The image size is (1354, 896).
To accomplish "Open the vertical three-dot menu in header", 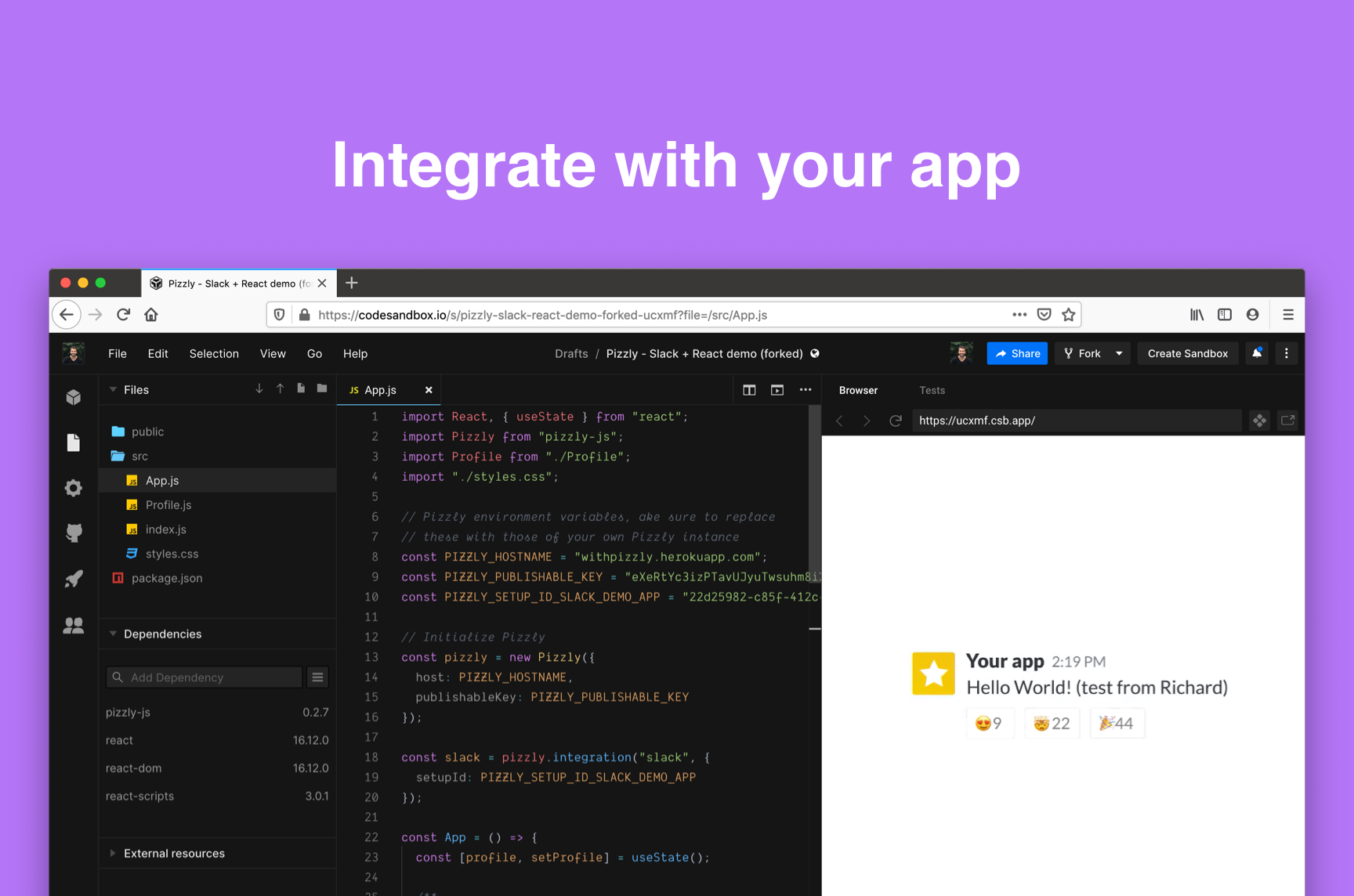I will pos(1287,354).
